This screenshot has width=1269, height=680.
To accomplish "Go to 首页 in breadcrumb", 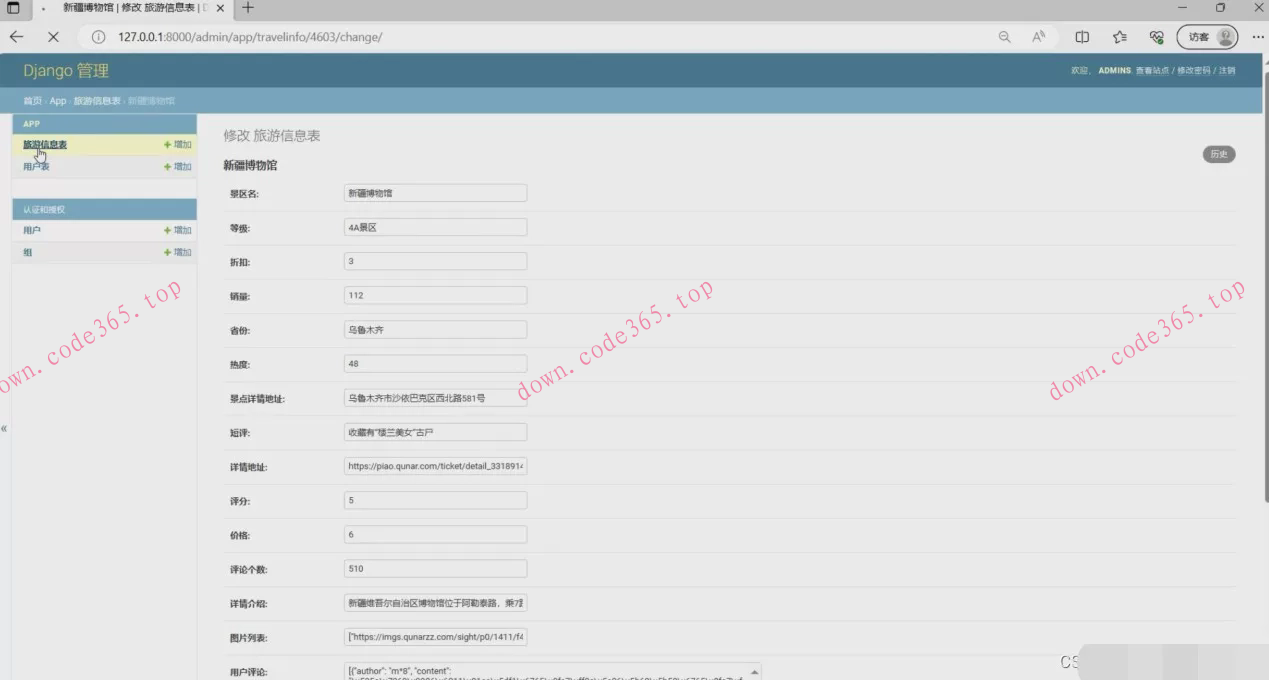I will (x=32, y=101).
